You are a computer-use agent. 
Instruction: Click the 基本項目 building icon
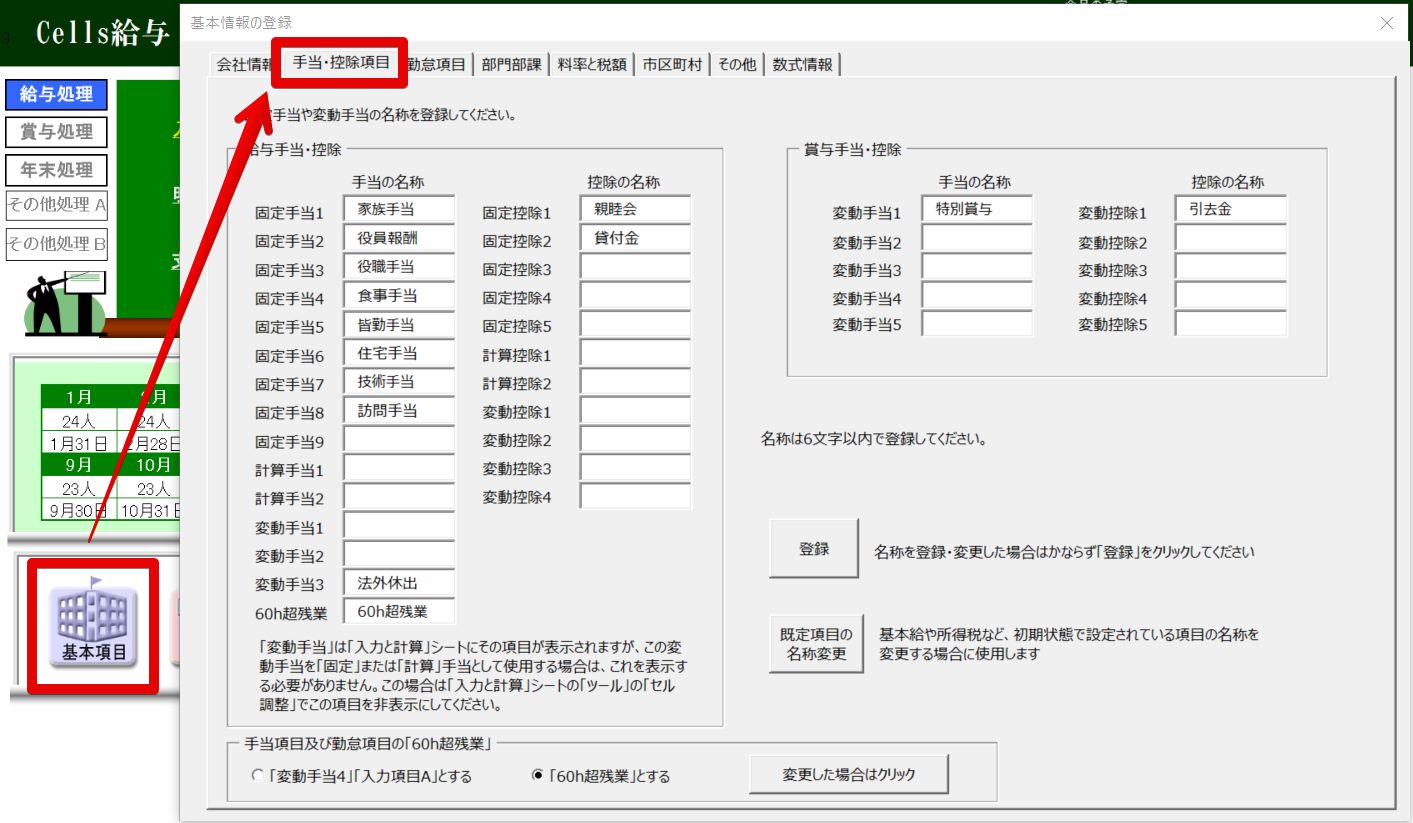tap(93, 625)
